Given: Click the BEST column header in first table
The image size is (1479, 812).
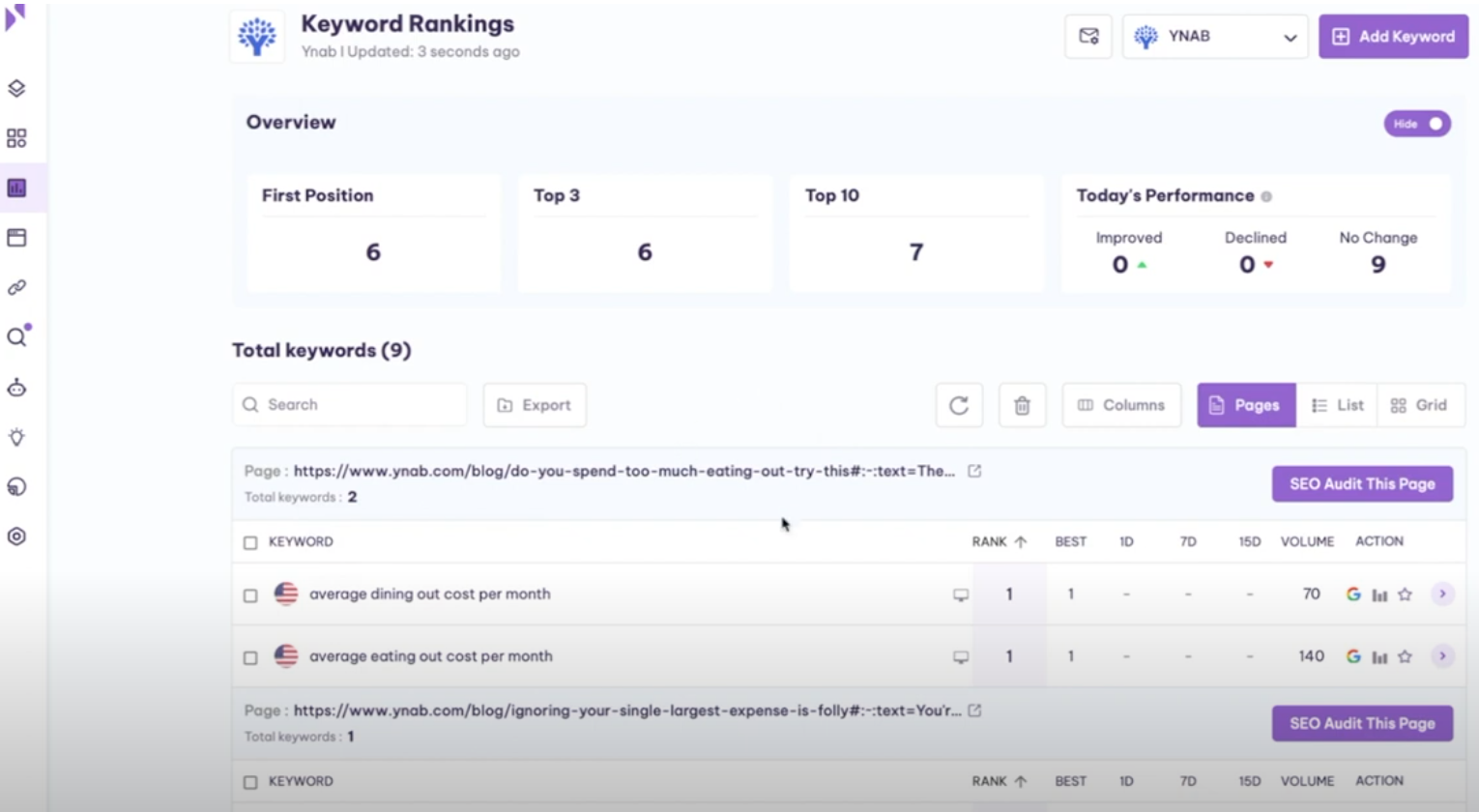Looking at the screenshot, I should (x=1070, y=541).
